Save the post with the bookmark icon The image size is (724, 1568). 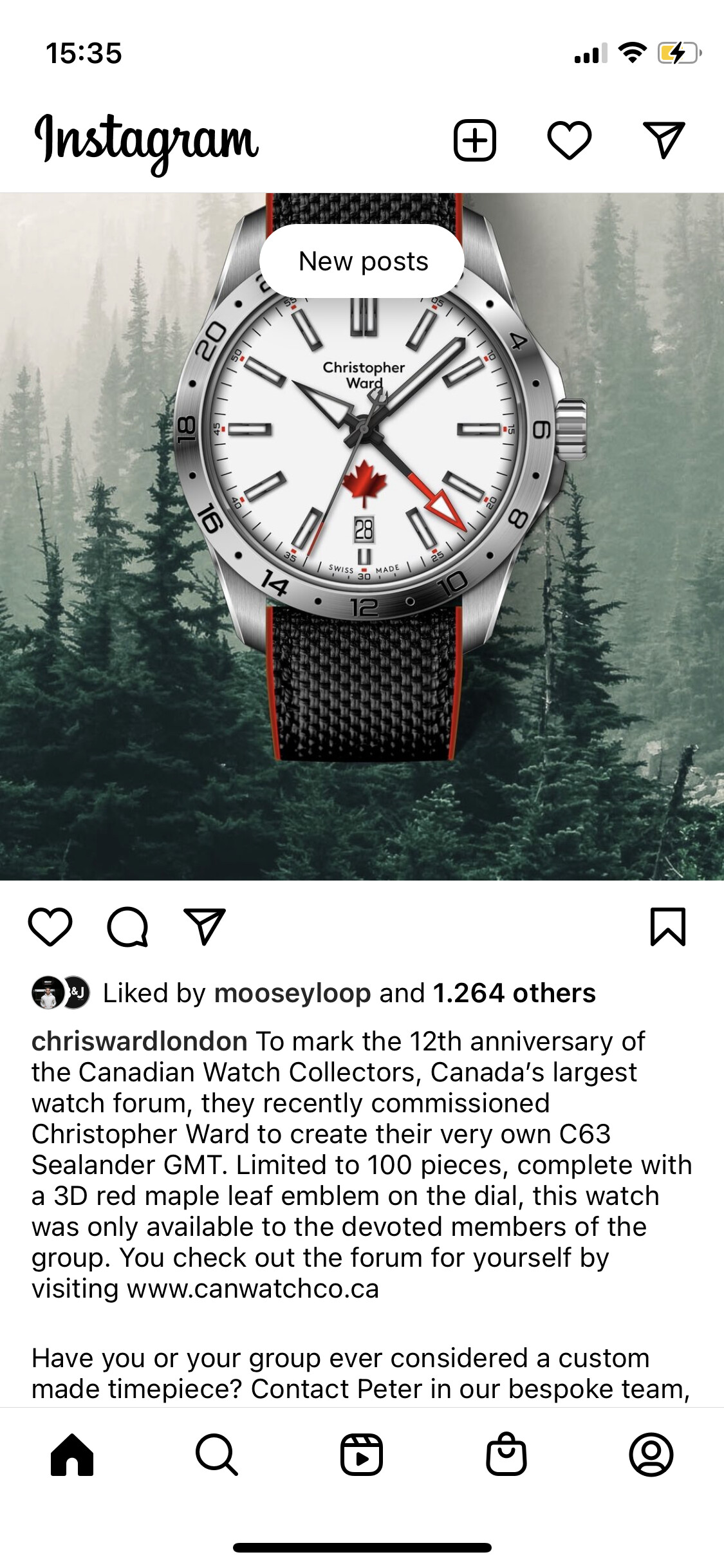click(668, 927)
